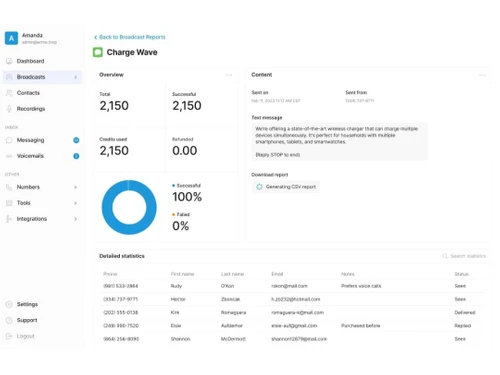Select Broadcasts in the sidebar
Image resolution: width=500 pixels, height=375 pixels.
[x=42, y=77]
